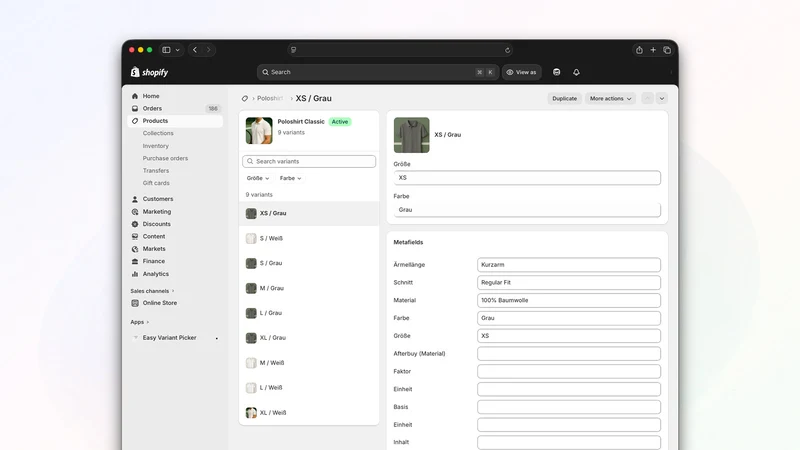Viewport: 800px width, 450px height.
Task: Click the Content icon in sidebar
Action: [135, 236]
